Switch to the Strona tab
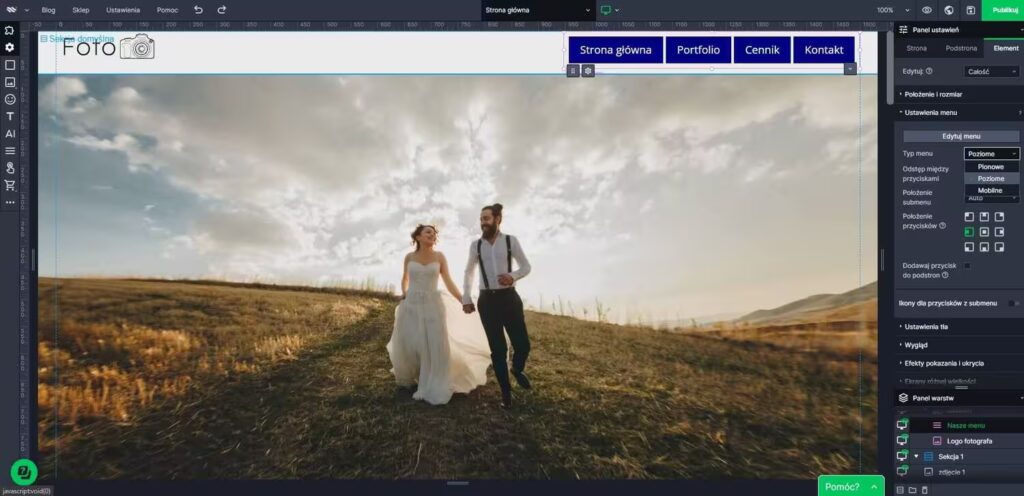Screen dimensions: 1024x496 click(x=916, y=48)
